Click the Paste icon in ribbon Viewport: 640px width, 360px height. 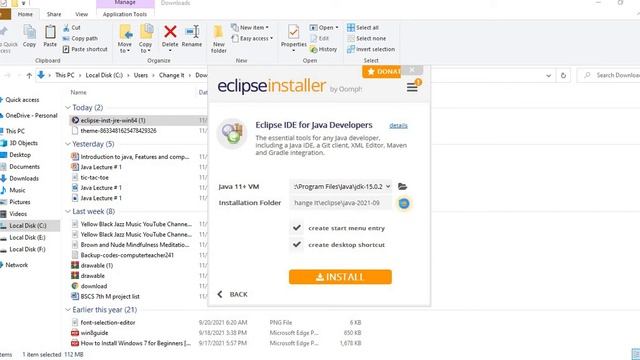click(50, 36)
